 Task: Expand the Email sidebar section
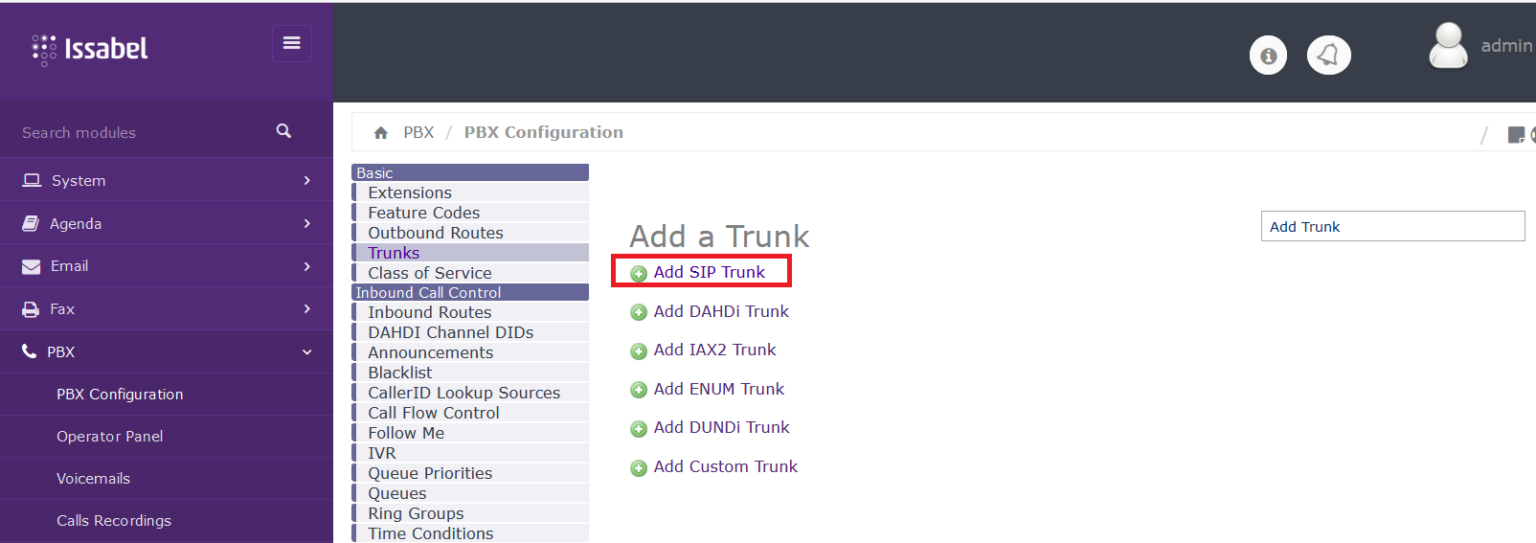(x=166, y=266)
